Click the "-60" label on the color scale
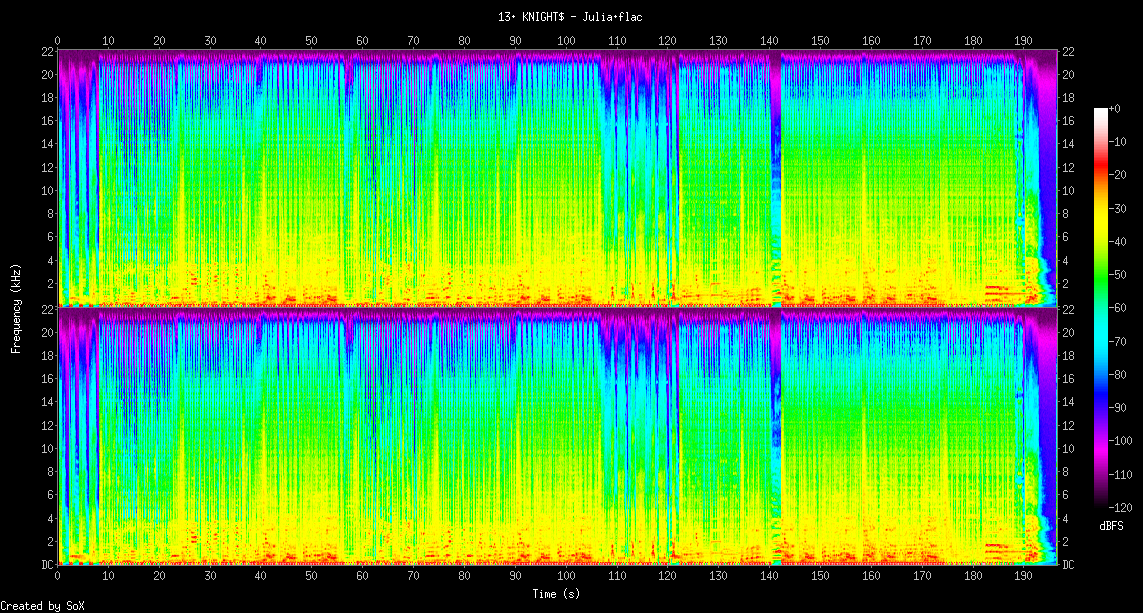 pos(1123,307)
